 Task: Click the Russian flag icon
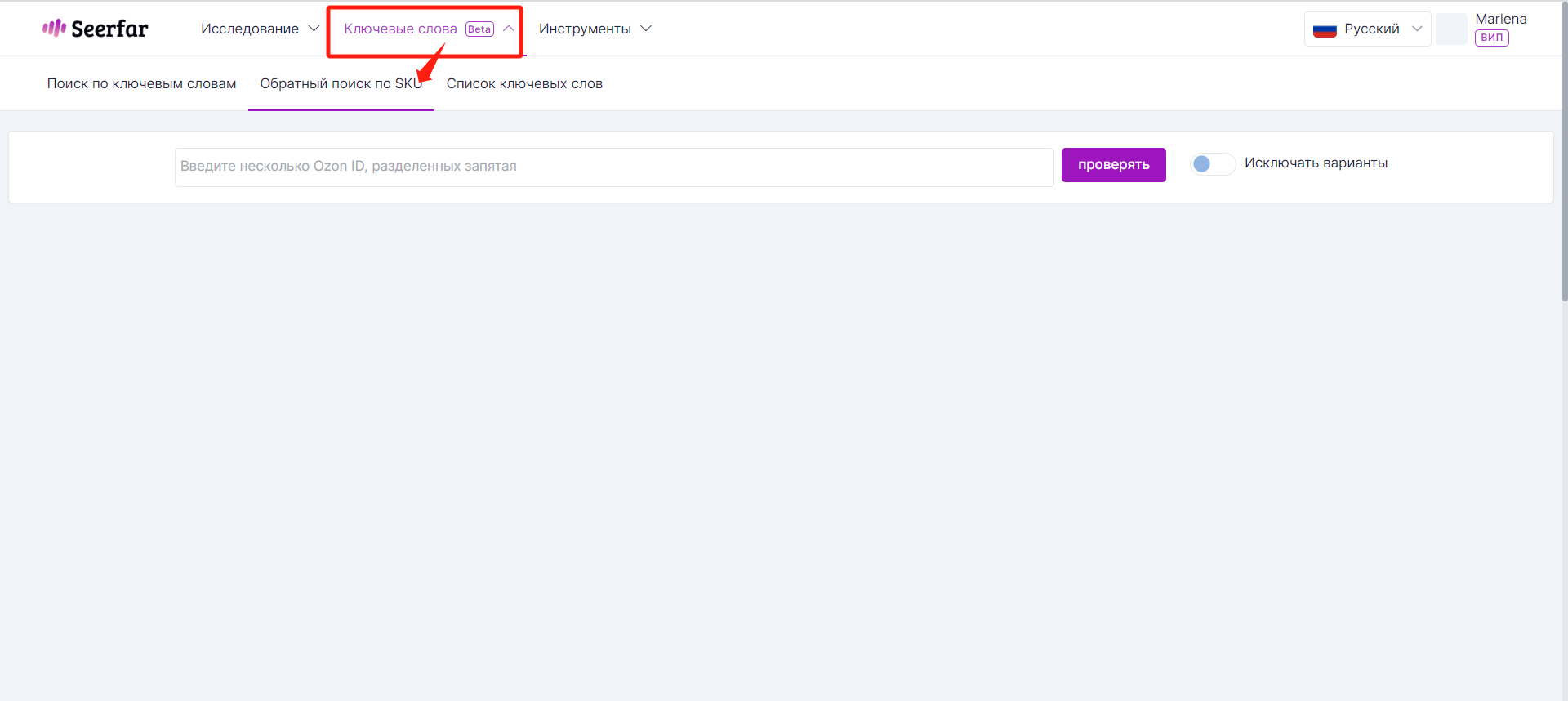(x=1325, y=29)
